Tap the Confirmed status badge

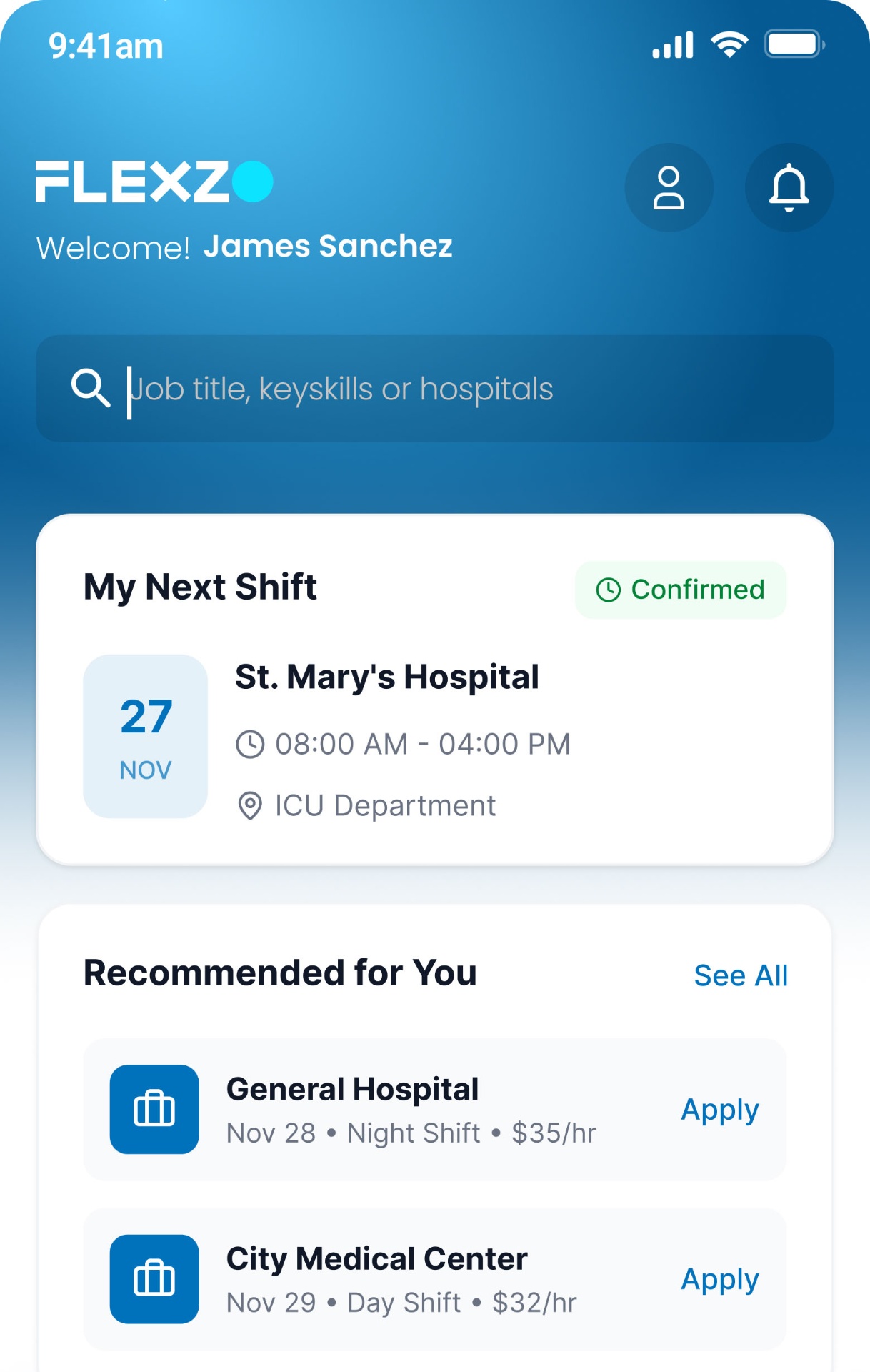[681, 590]
